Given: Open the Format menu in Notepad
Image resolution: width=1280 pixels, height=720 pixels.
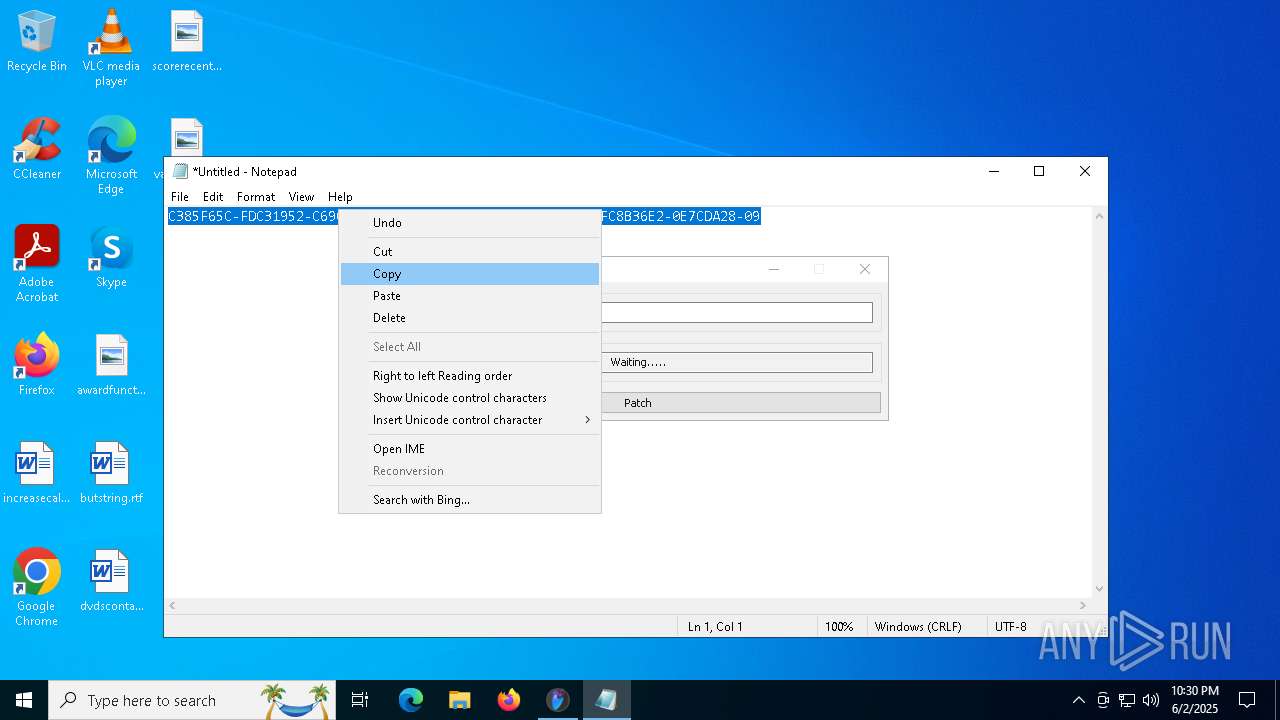Looking at the screenshot, I should pyautogui.click(x=256, y=197).
